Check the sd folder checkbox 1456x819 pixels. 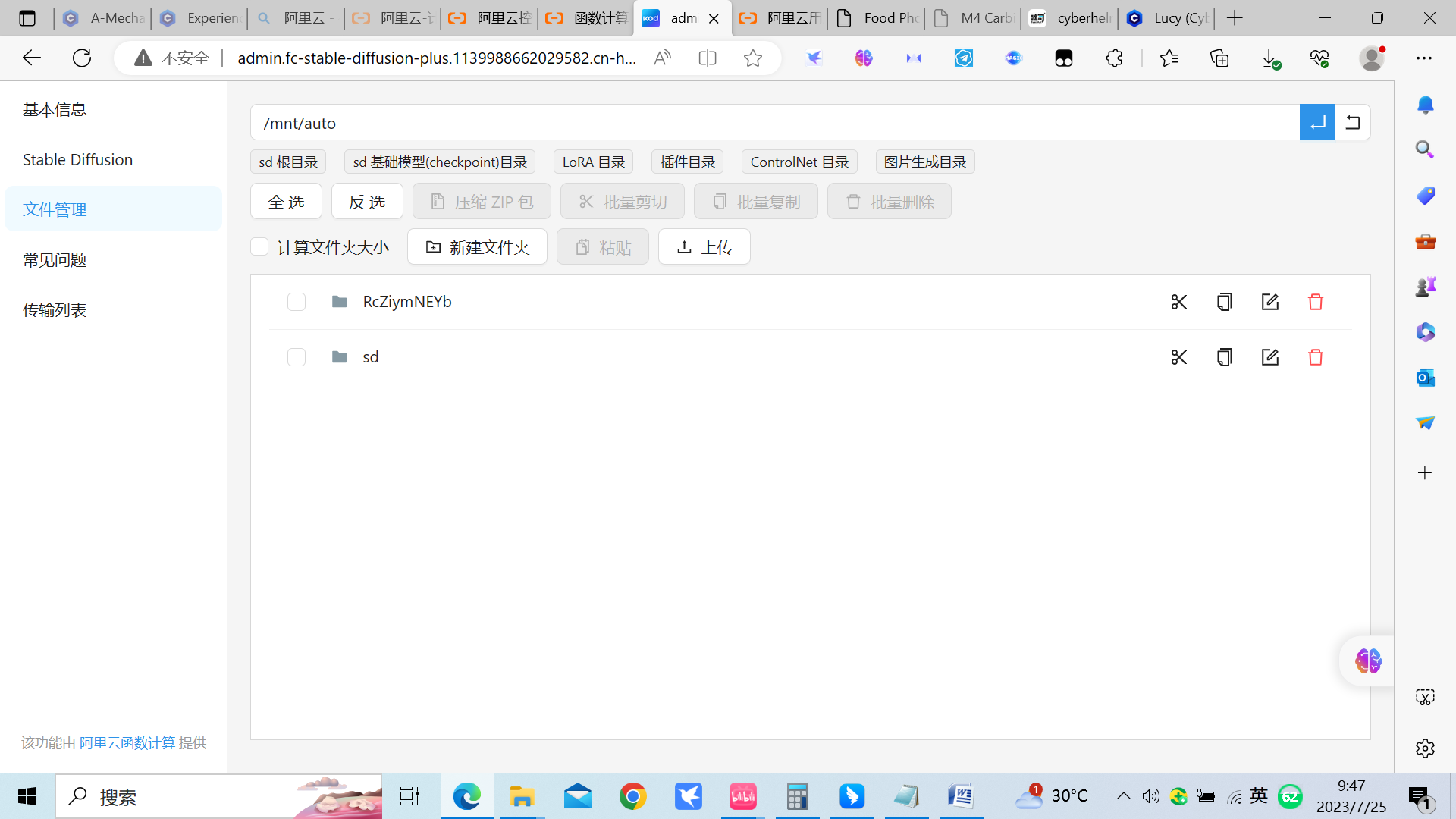click(x=297, y=357)
